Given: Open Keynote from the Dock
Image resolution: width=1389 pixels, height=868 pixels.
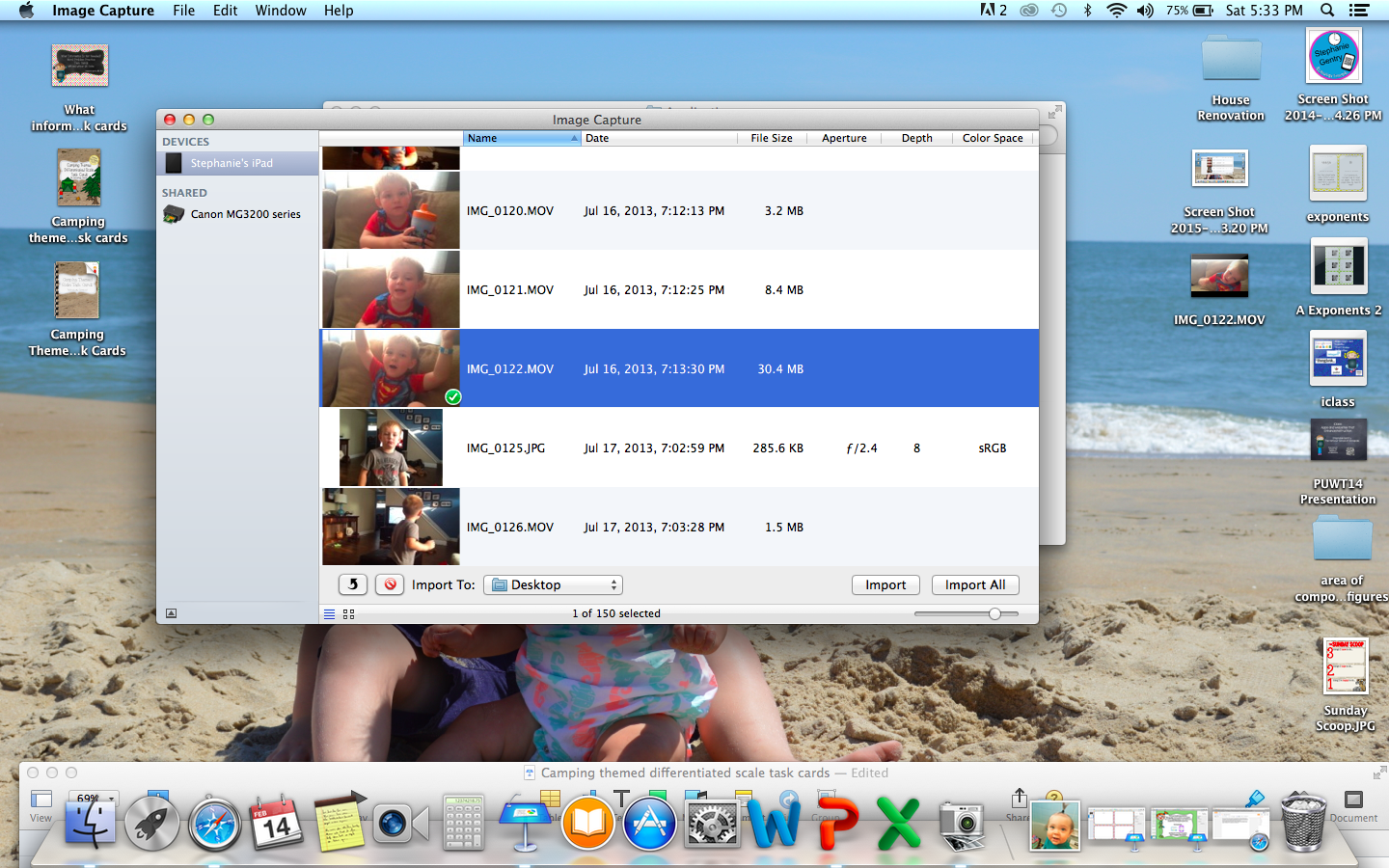Looking at the screenshot, I should click(x=525, y=823).
